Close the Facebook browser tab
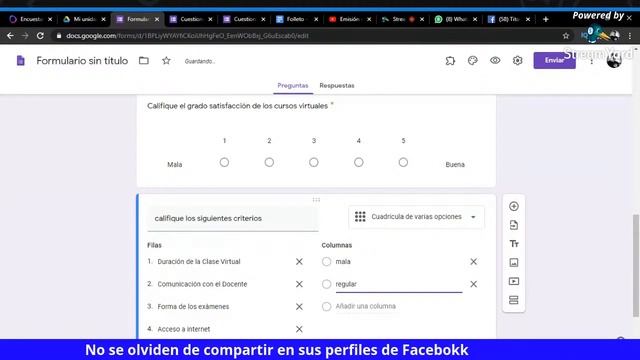Viewport: 640px width, 360px height. click(x=528, y=19)
